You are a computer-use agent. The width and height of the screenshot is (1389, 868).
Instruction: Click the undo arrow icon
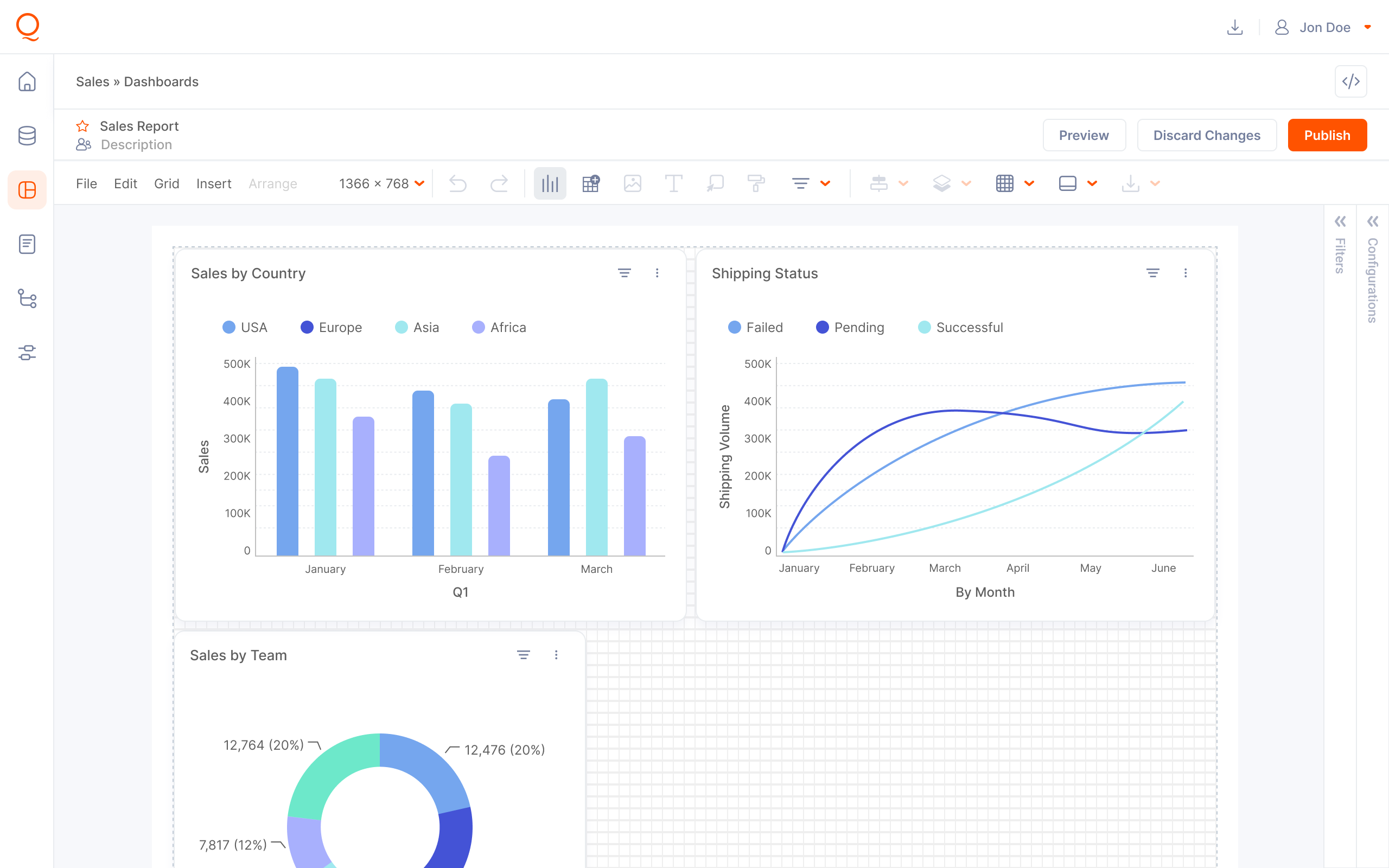(457, 184)
